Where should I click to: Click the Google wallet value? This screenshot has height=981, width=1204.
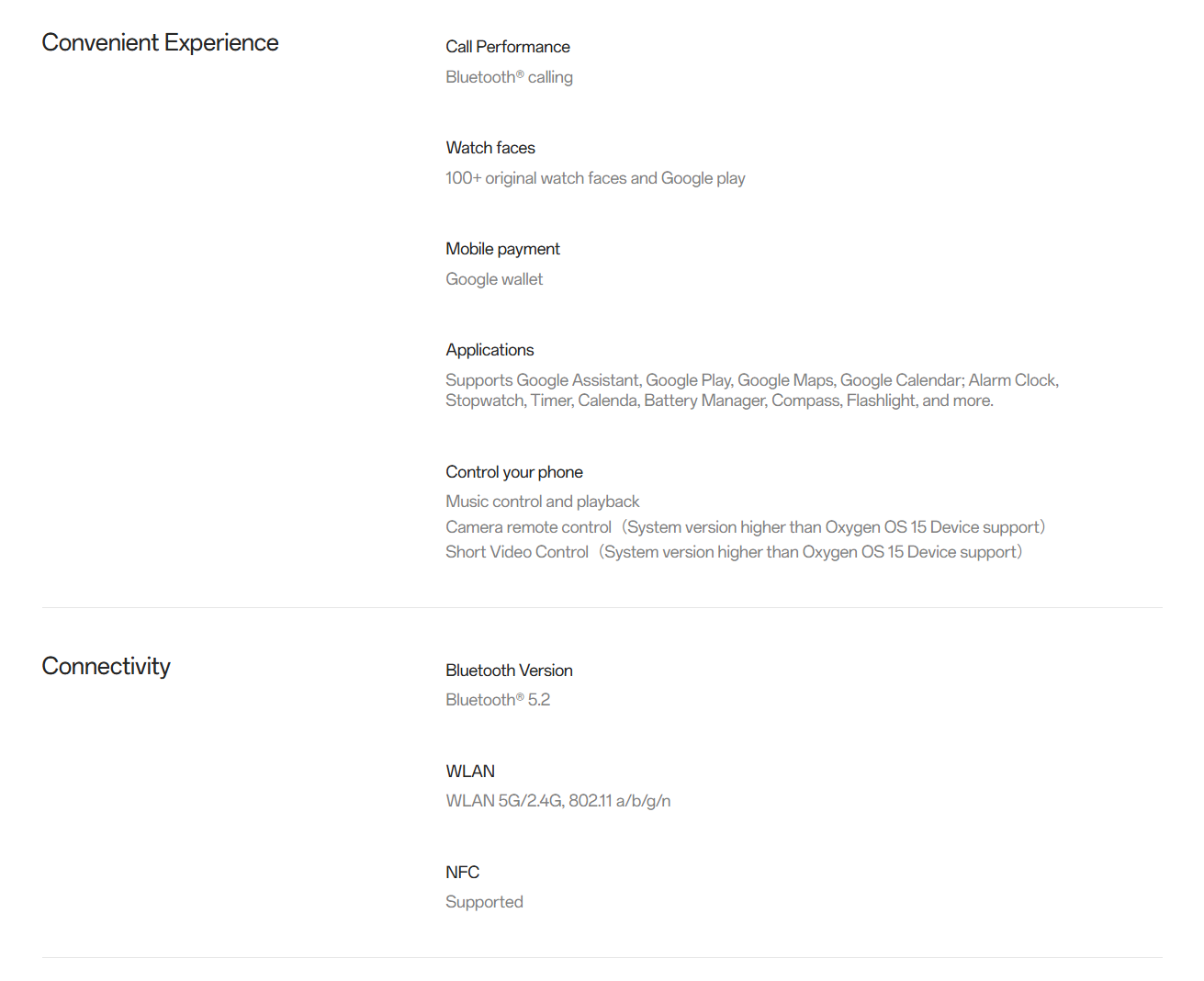pos(494,279)
